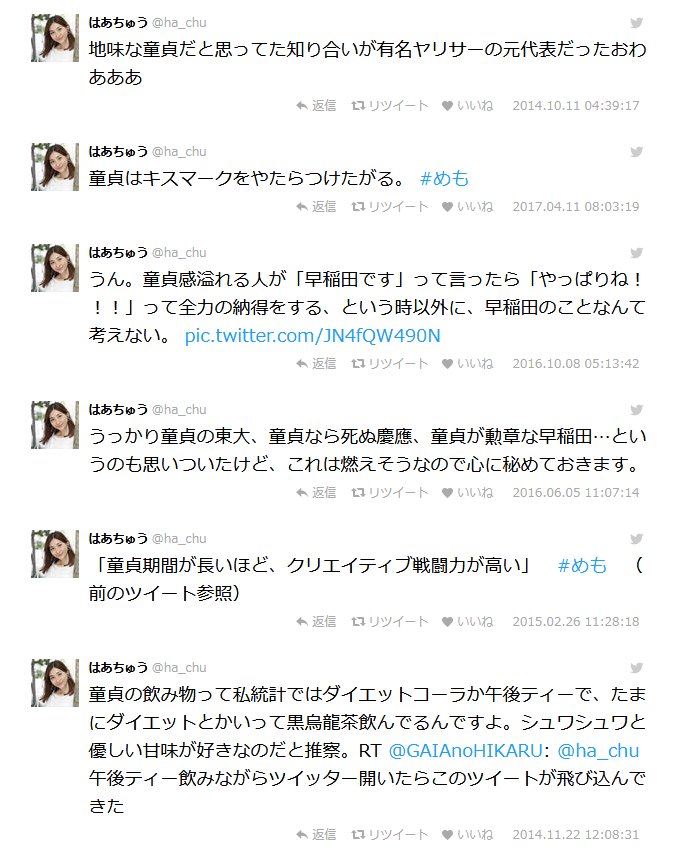Image resolution: width=673 pixels, height=862 pixels.
Task: Click はあちゅう username on 2016.06.05 tweet
Action: click(x=118, y=410)
